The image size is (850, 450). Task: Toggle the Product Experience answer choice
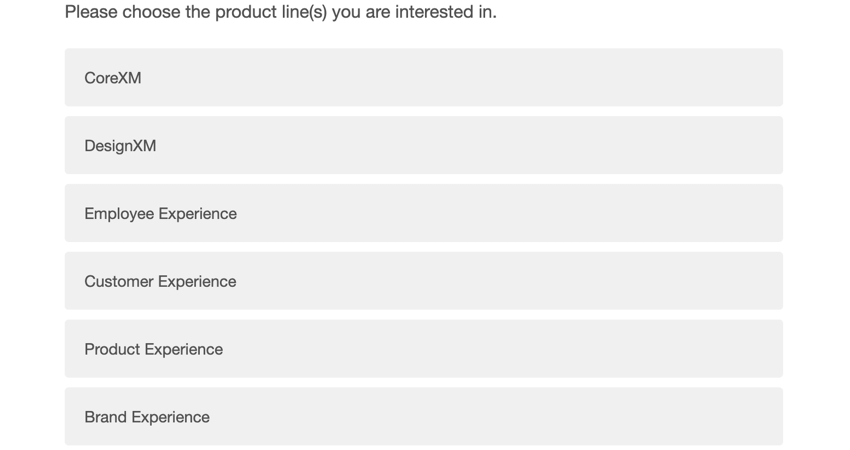[423, 349]
